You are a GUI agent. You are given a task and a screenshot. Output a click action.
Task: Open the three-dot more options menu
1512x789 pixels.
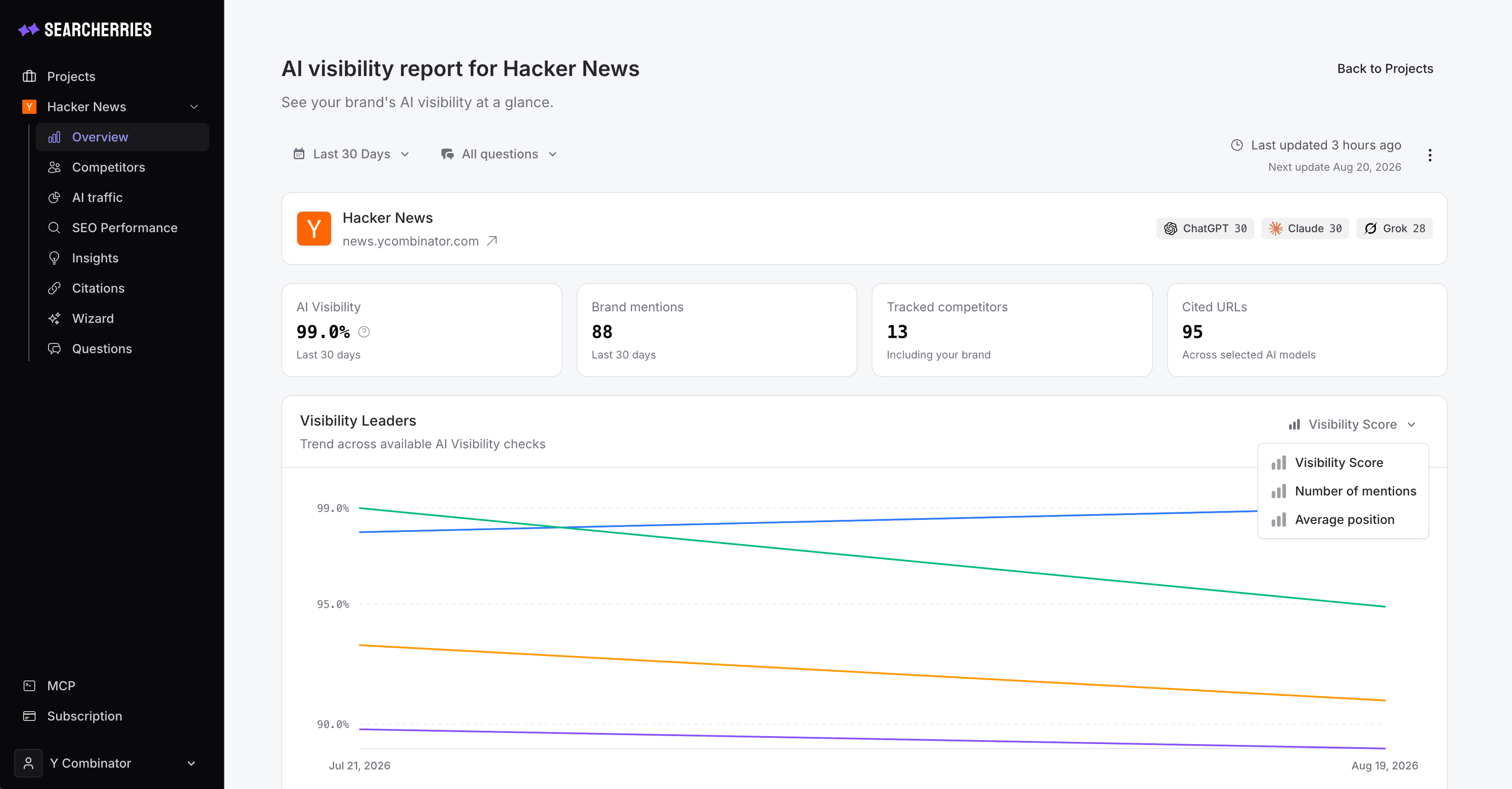1430,155
